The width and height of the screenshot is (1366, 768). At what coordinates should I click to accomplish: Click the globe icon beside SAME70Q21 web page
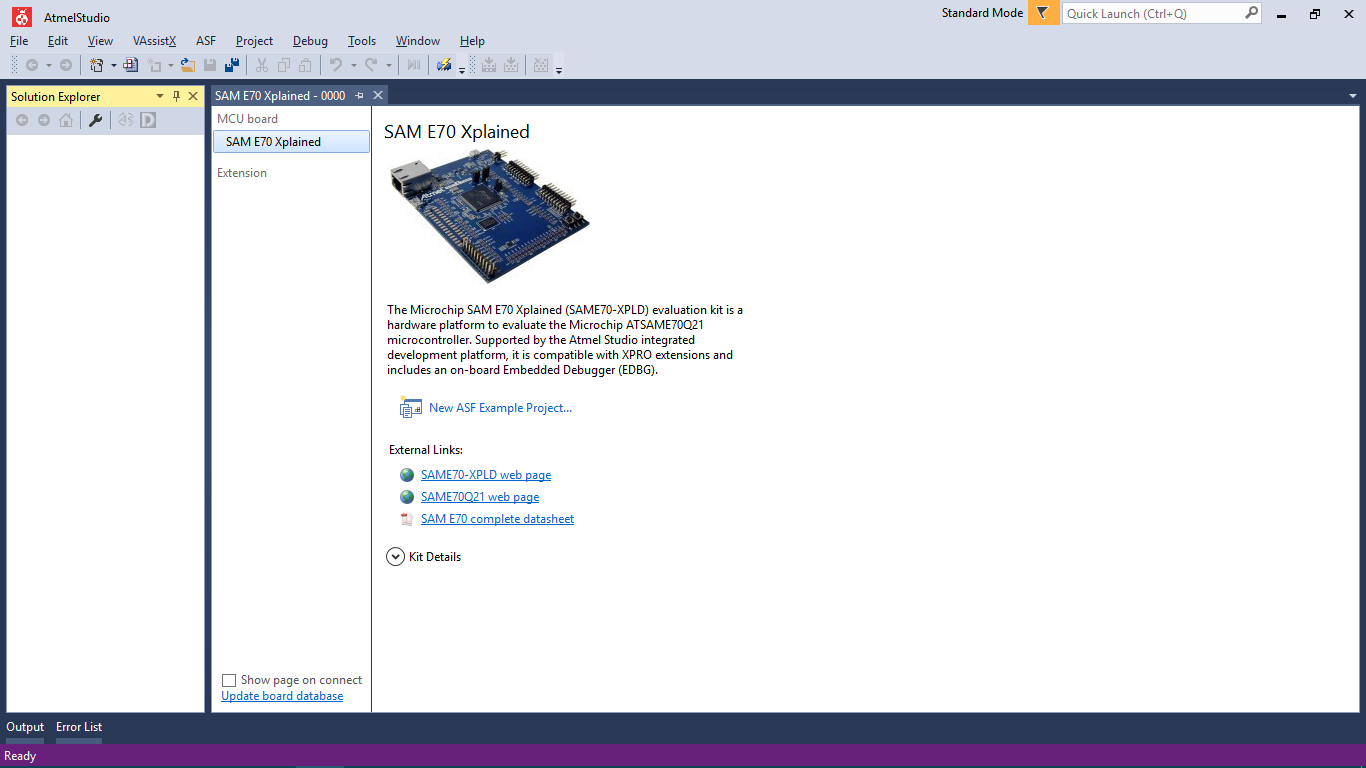pyautogui.click(x=407, y=497)
